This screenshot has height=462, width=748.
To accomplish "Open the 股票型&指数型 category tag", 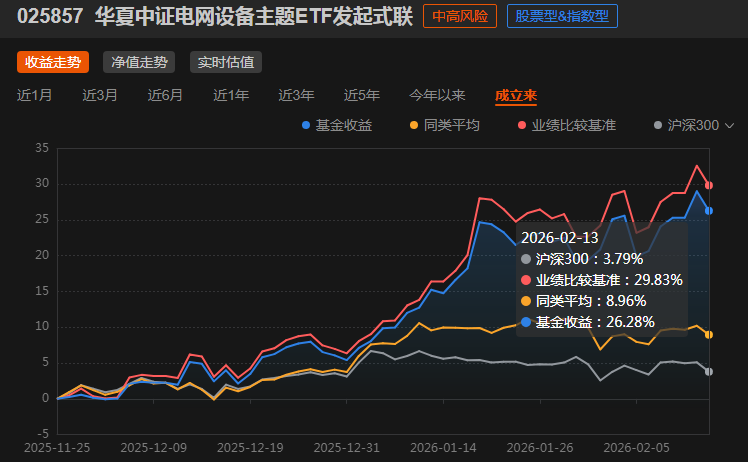I will point(562,16).
